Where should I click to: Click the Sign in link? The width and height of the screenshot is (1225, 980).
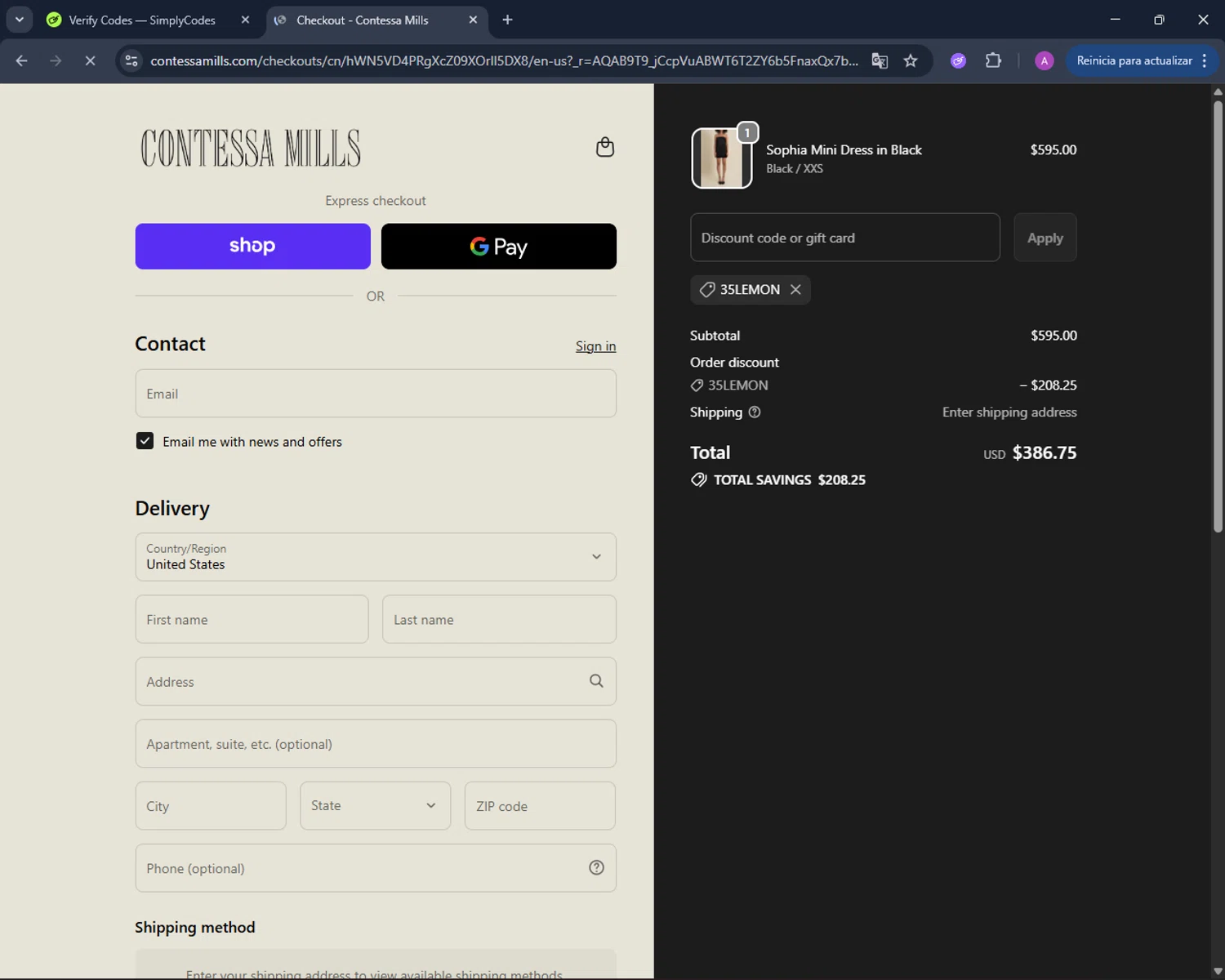tap(596, 346)
